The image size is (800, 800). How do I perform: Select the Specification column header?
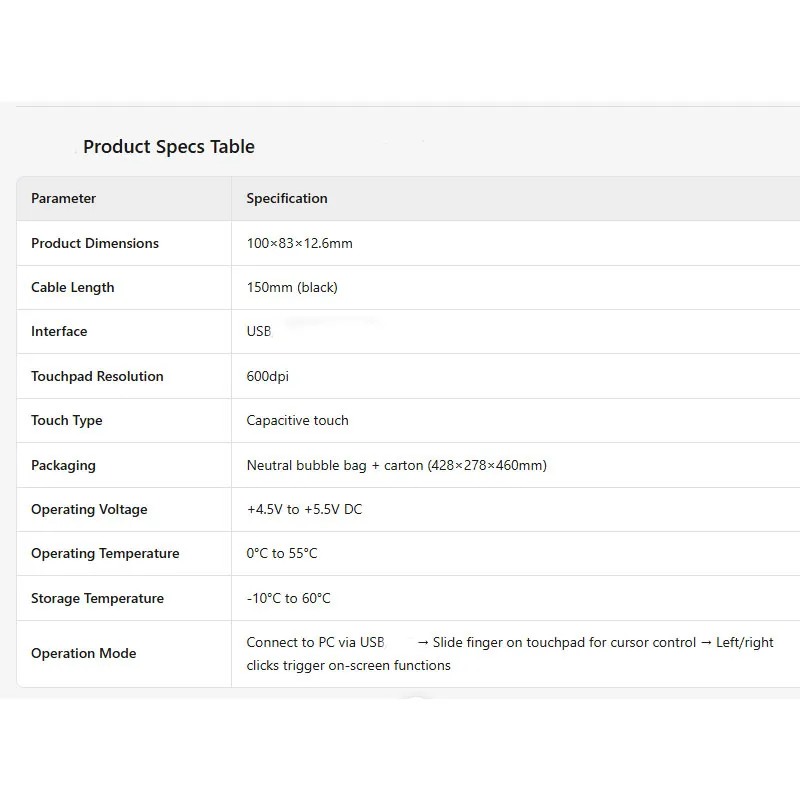click(287, 198)
